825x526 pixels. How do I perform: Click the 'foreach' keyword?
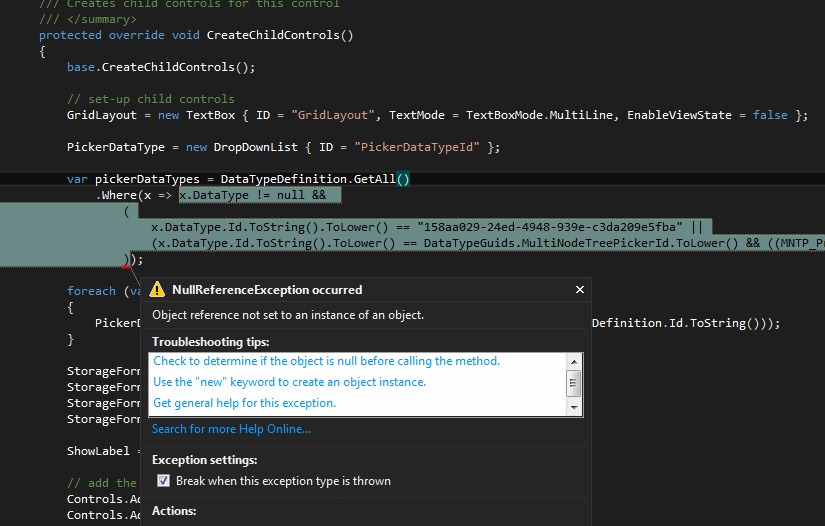click(91, 291)
